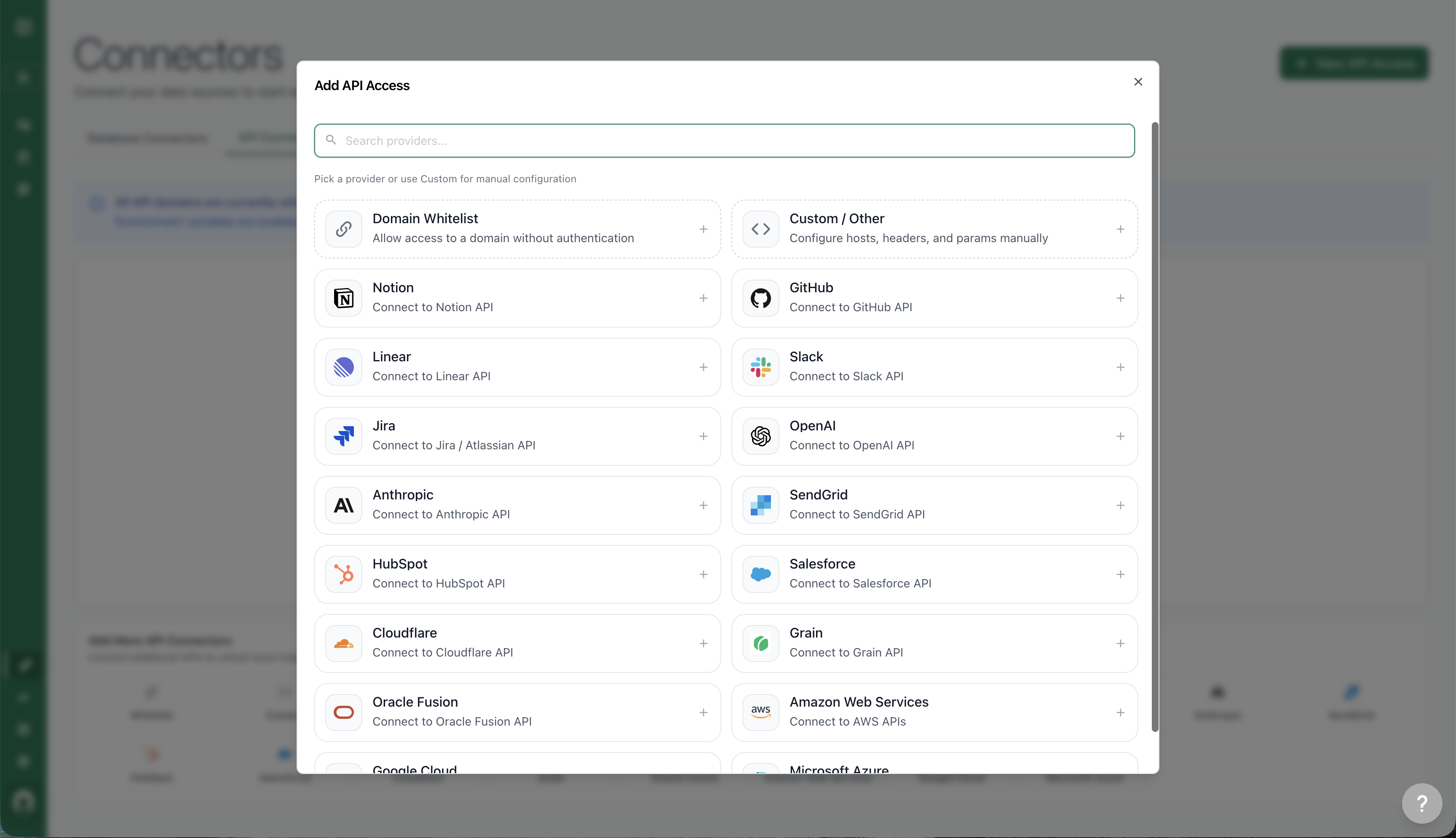Click the plus icon on the Jira card

point(704,436)
